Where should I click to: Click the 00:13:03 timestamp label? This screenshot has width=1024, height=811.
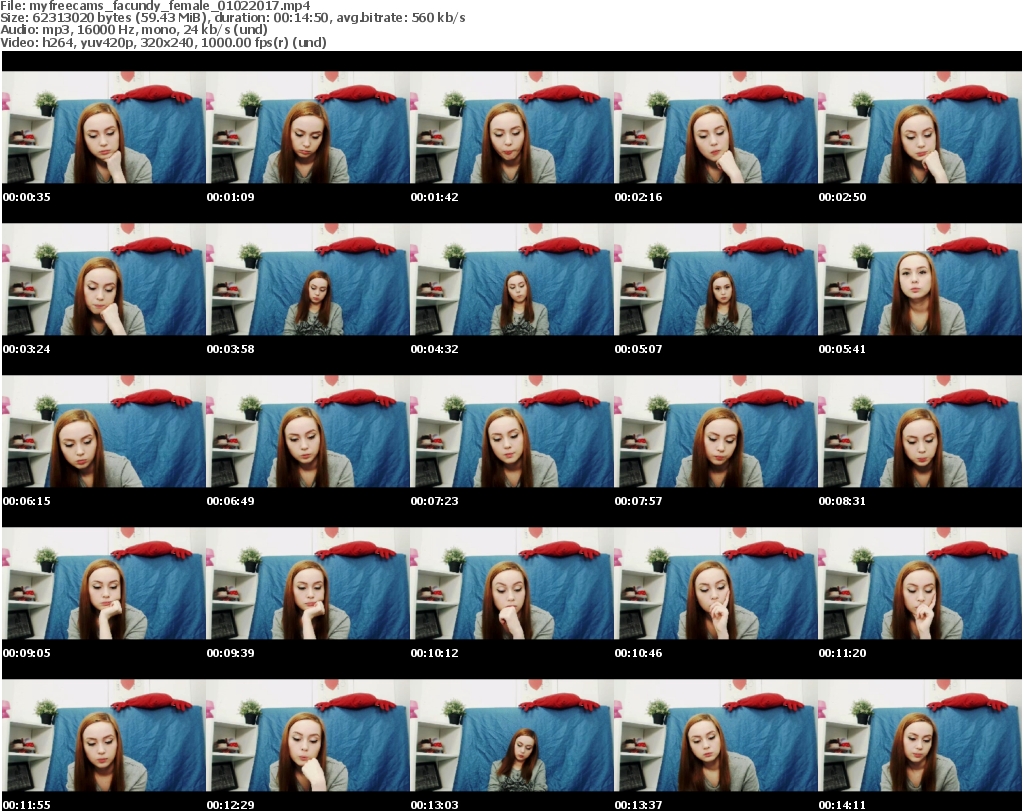434,805
